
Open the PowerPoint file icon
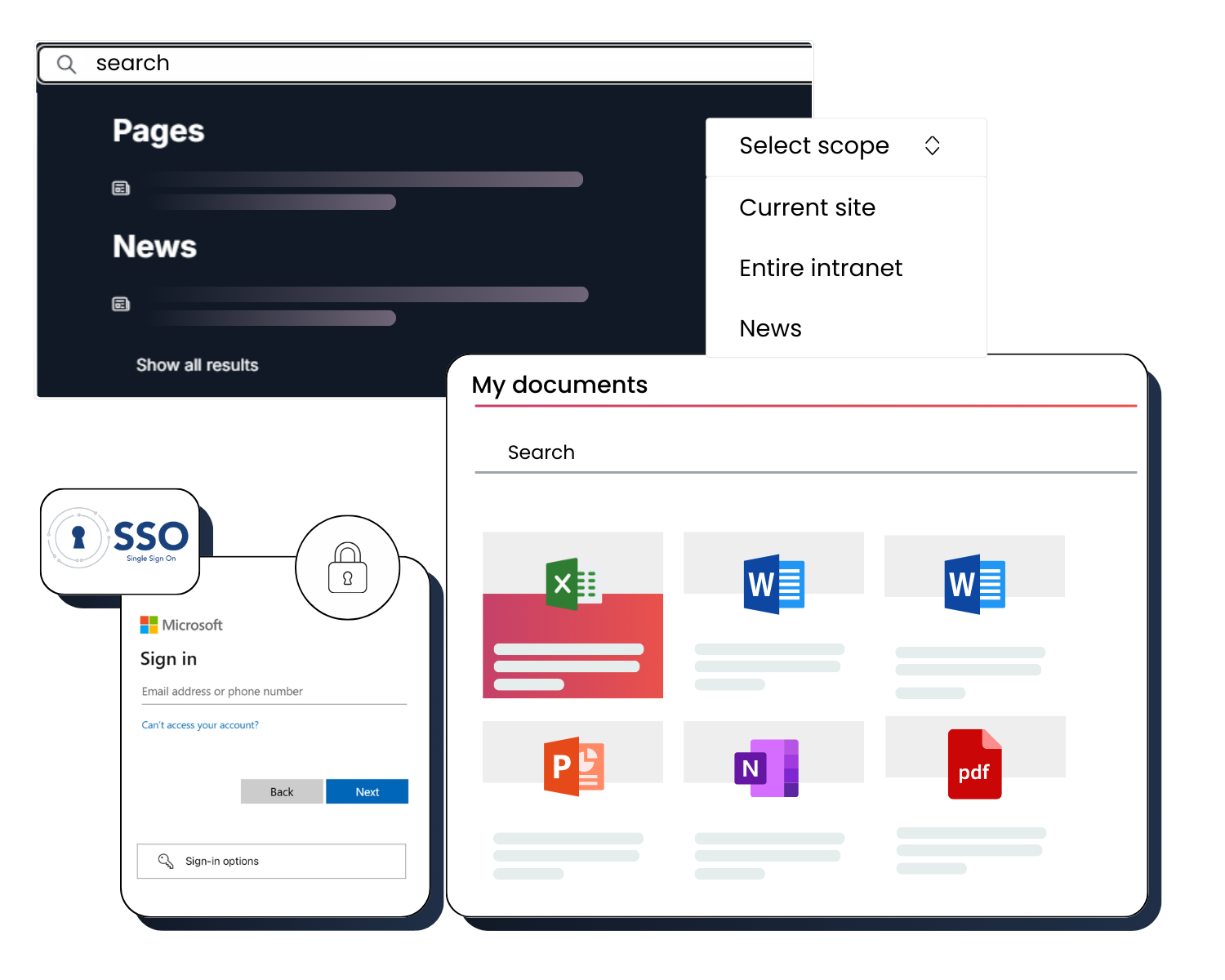point(573,766)
